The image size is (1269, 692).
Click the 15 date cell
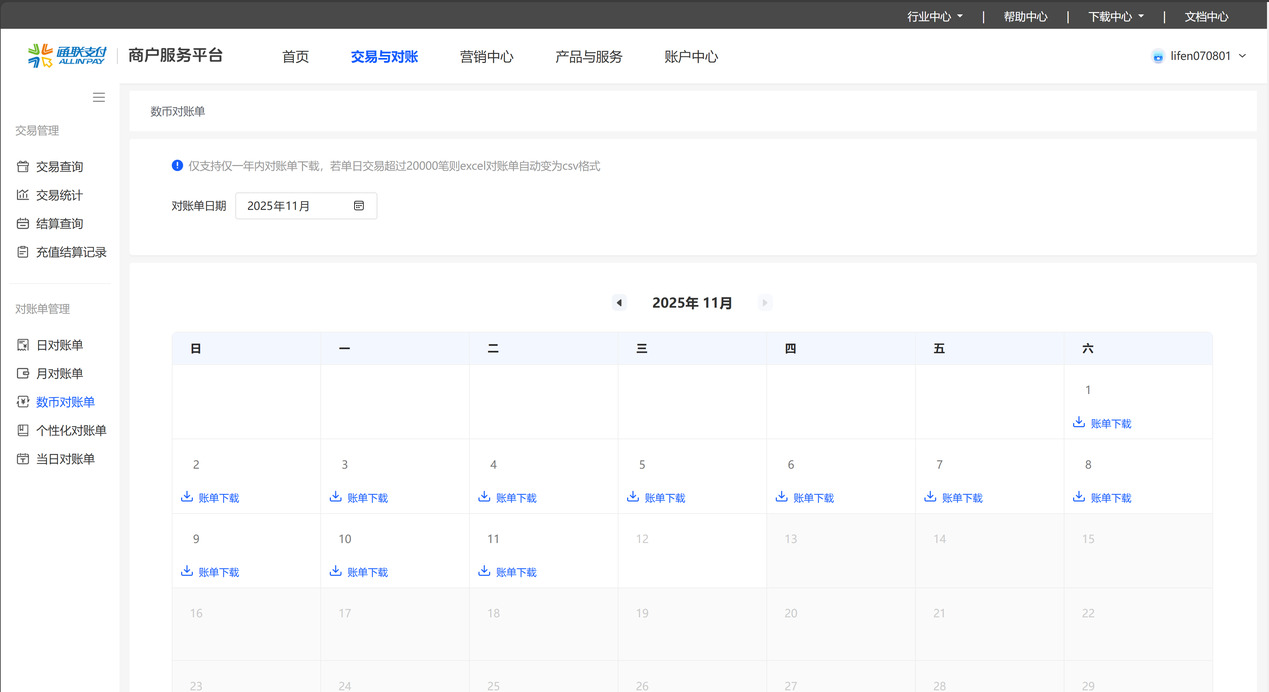click(1138, 551)
